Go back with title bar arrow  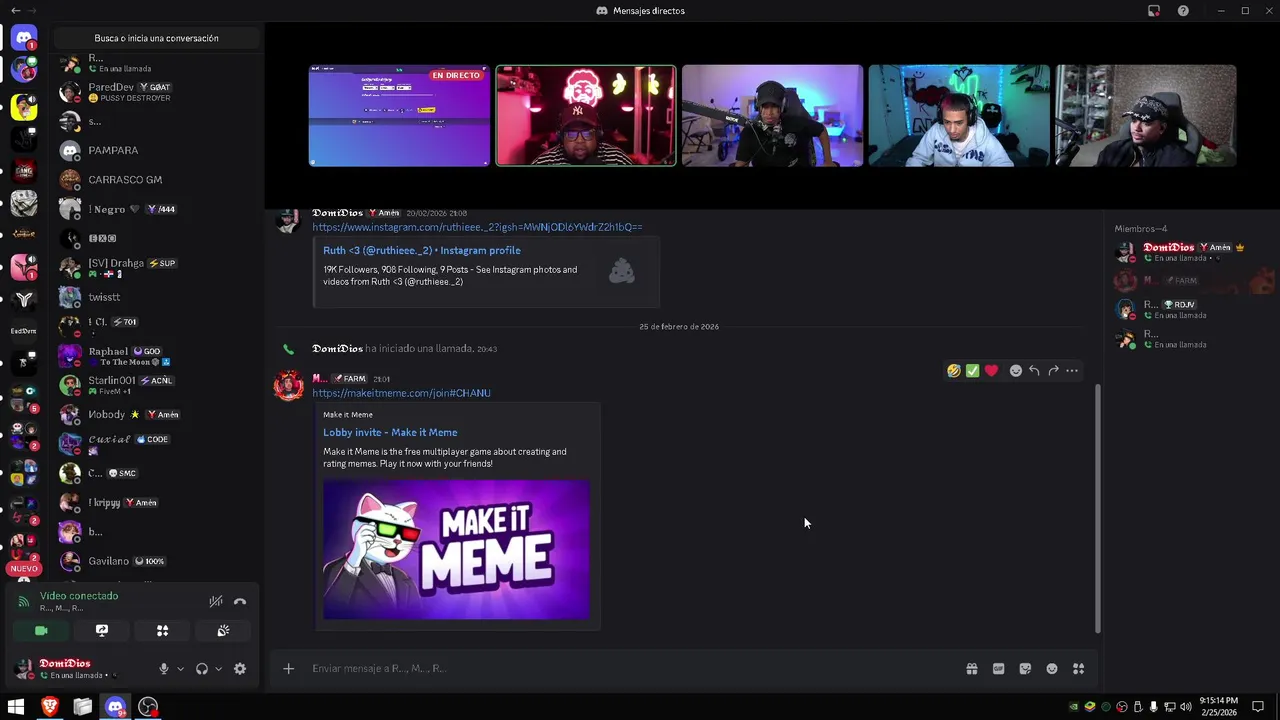15,11
